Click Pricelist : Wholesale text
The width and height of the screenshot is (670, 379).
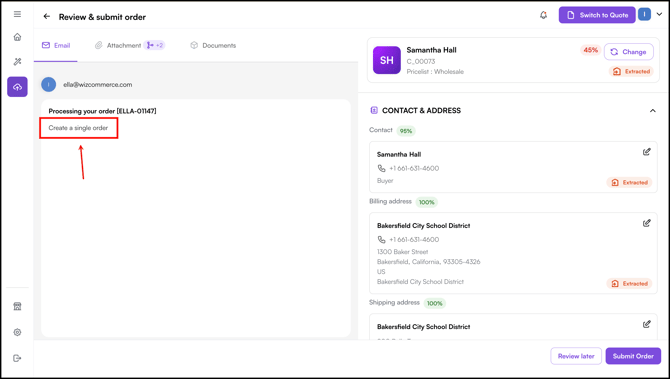[x=435, y=72]
